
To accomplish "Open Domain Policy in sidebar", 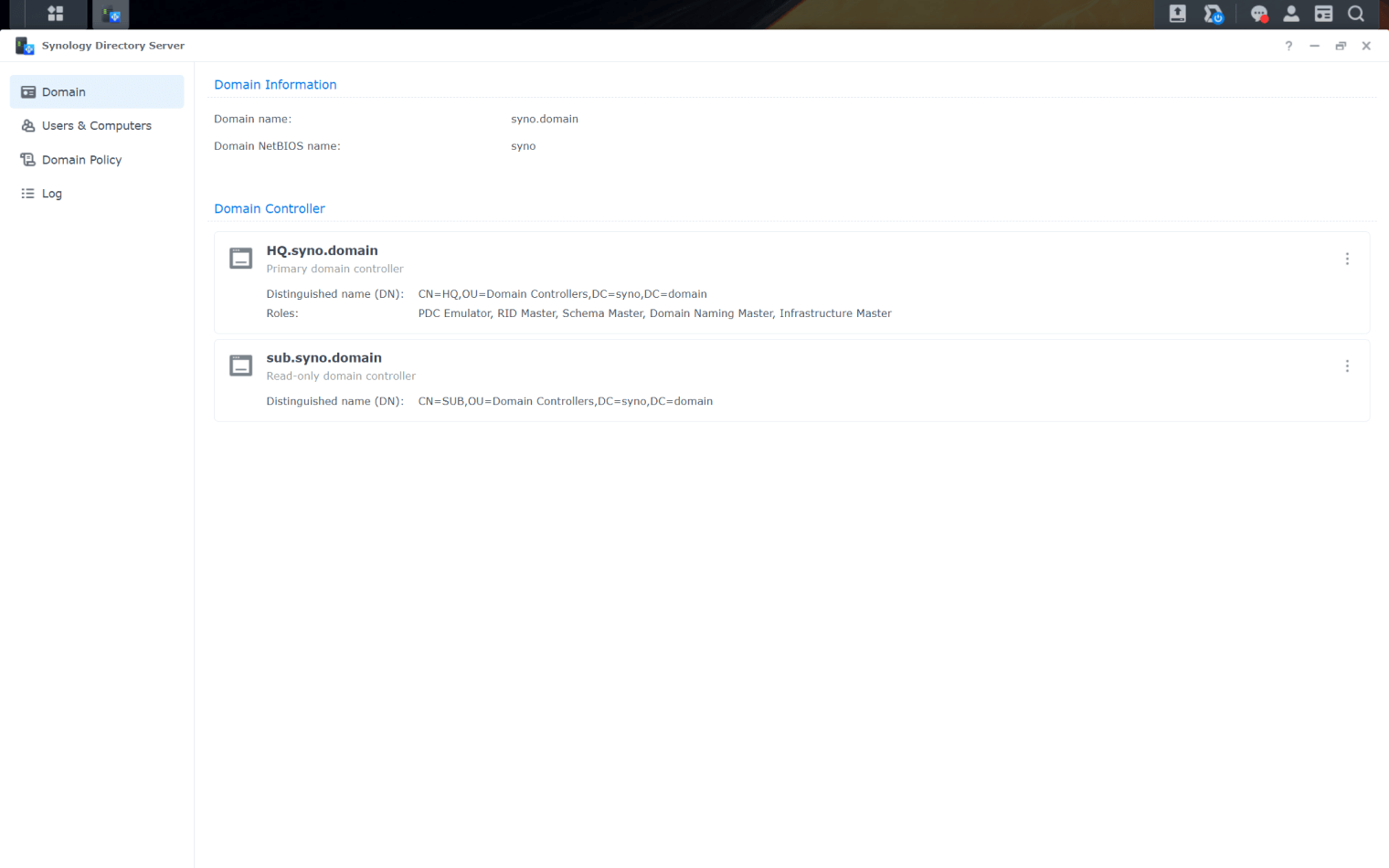I will [x=97, y=160].
